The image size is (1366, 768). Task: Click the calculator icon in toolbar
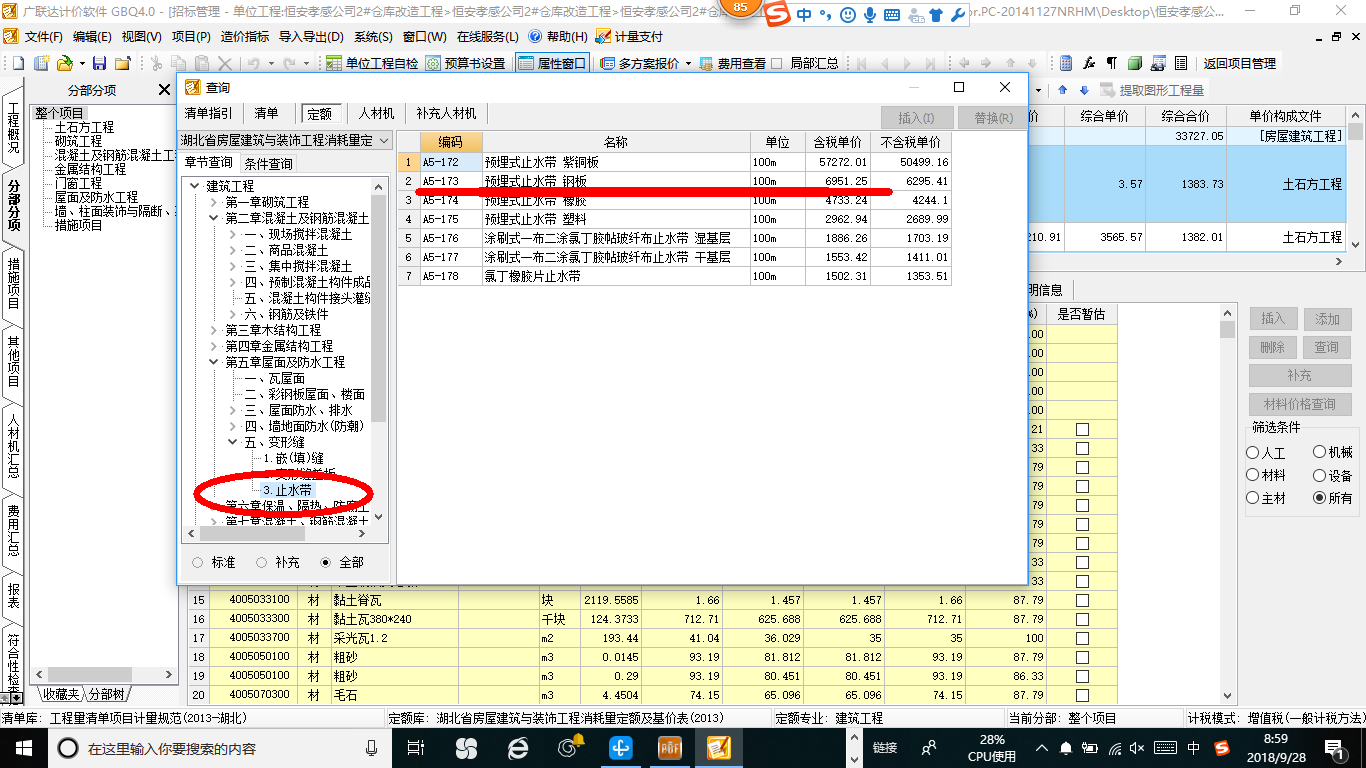click(x=1066, y=63)
